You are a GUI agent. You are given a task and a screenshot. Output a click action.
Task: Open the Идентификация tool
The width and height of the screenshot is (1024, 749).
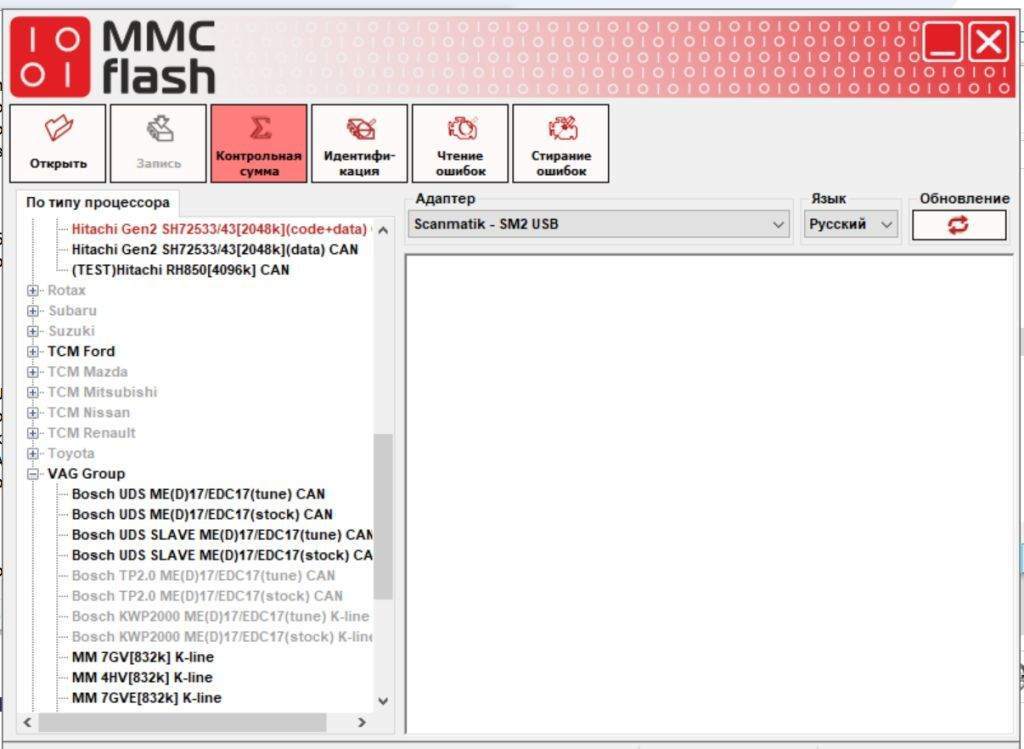[x=359, y=143]
